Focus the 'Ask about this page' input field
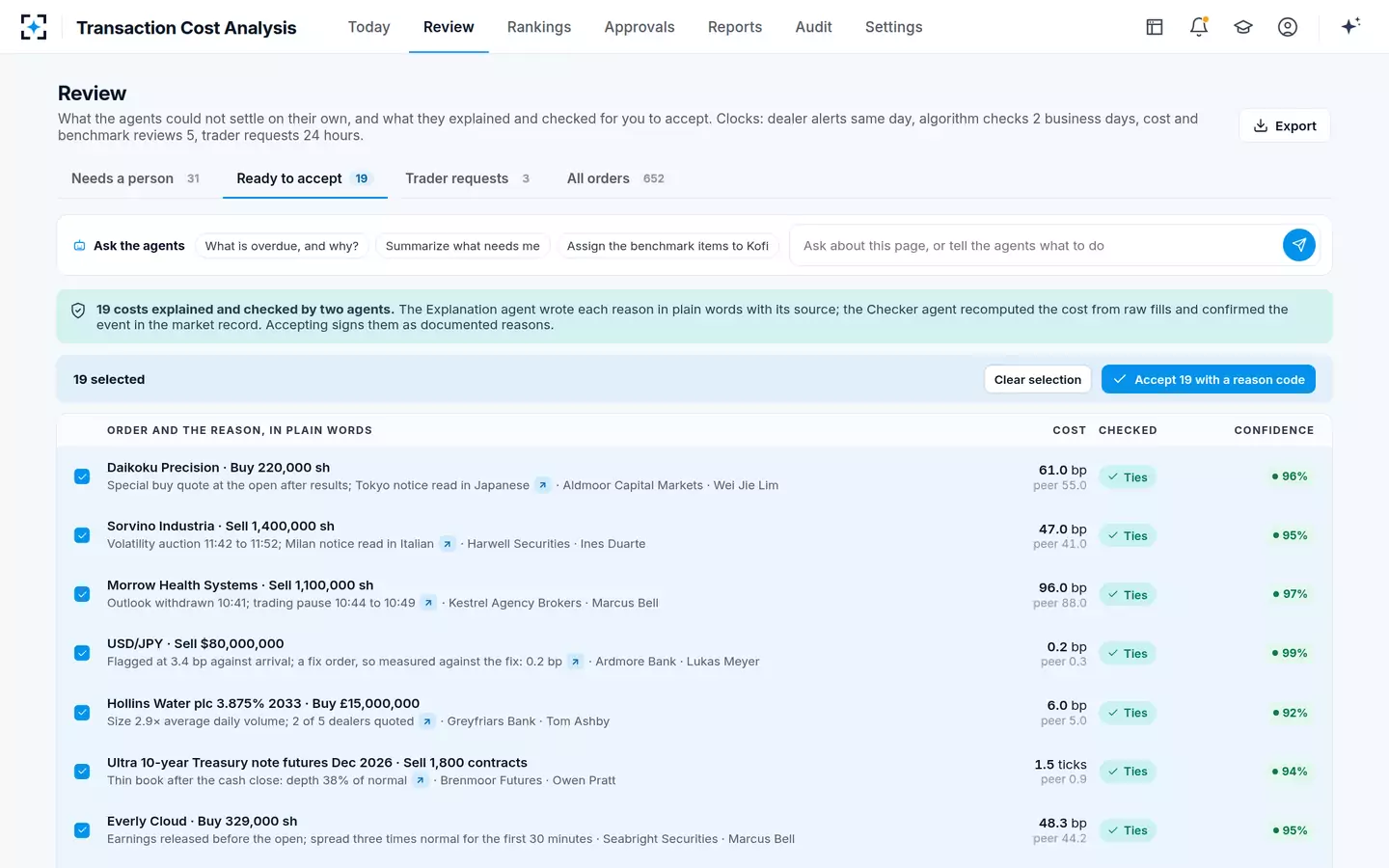The width and height of the screenshot is (1389, 868). [x=1037, y=246]
